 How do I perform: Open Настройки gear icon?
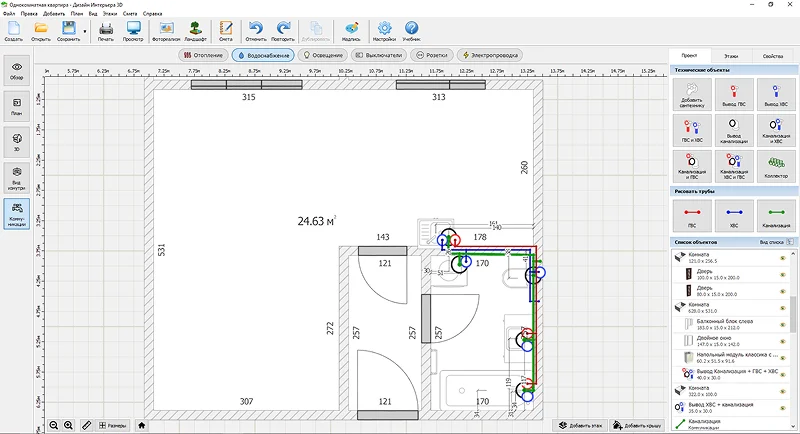coord(384,31)
